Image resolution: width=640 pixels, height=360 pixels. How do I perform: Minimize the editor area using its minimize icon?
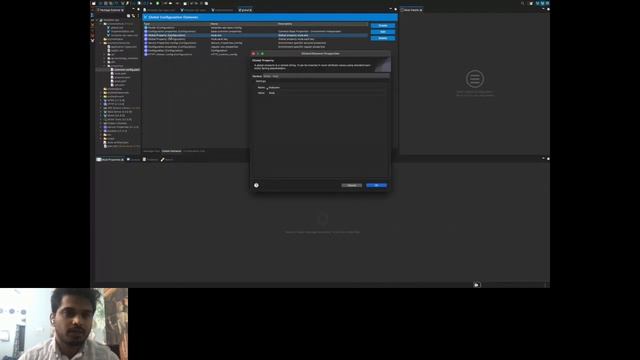(x=391, y=9)
